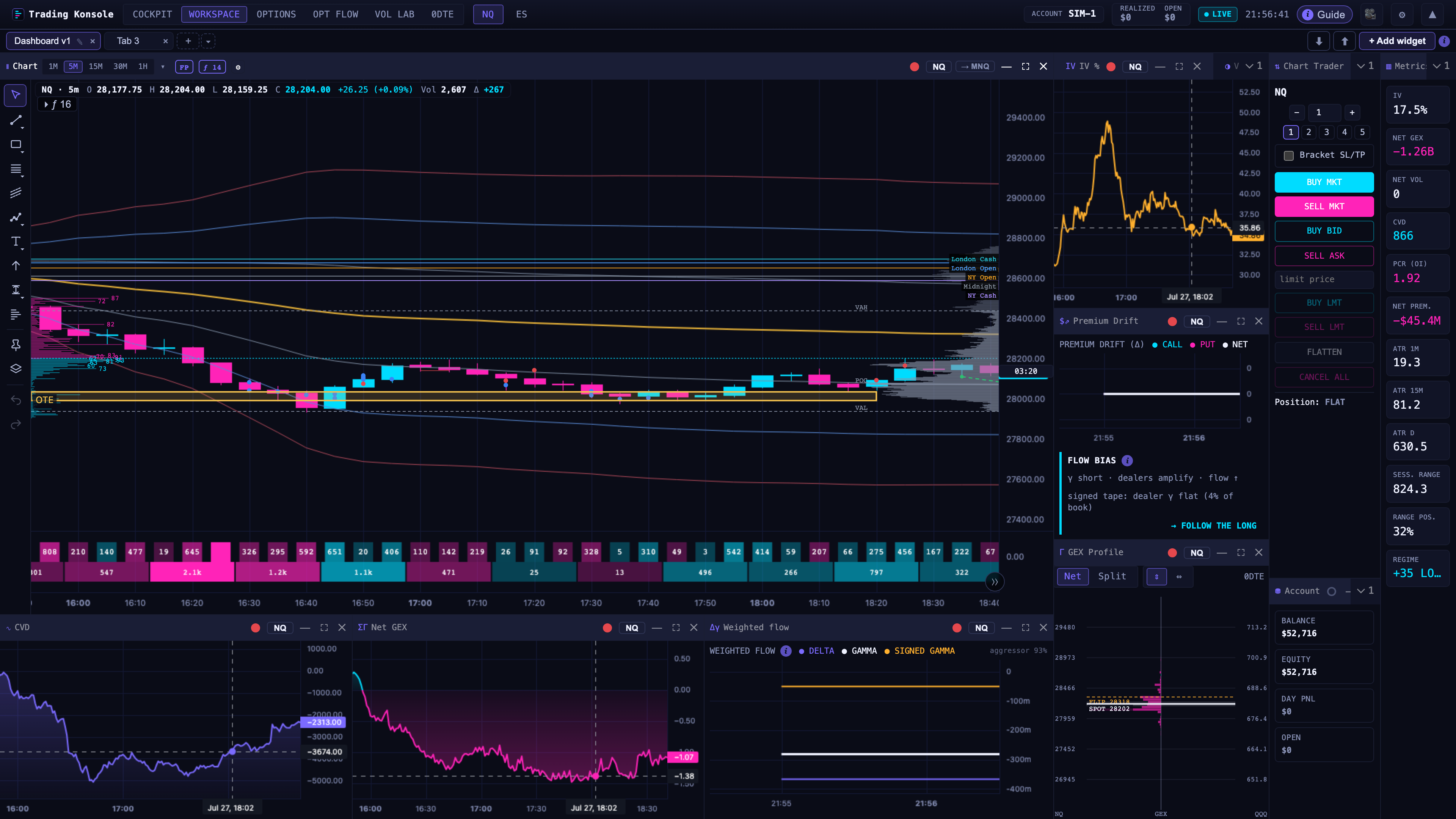Select the Net view in GEX Profile
The image size is (1456, 819).
click(x=1072, y=576)
